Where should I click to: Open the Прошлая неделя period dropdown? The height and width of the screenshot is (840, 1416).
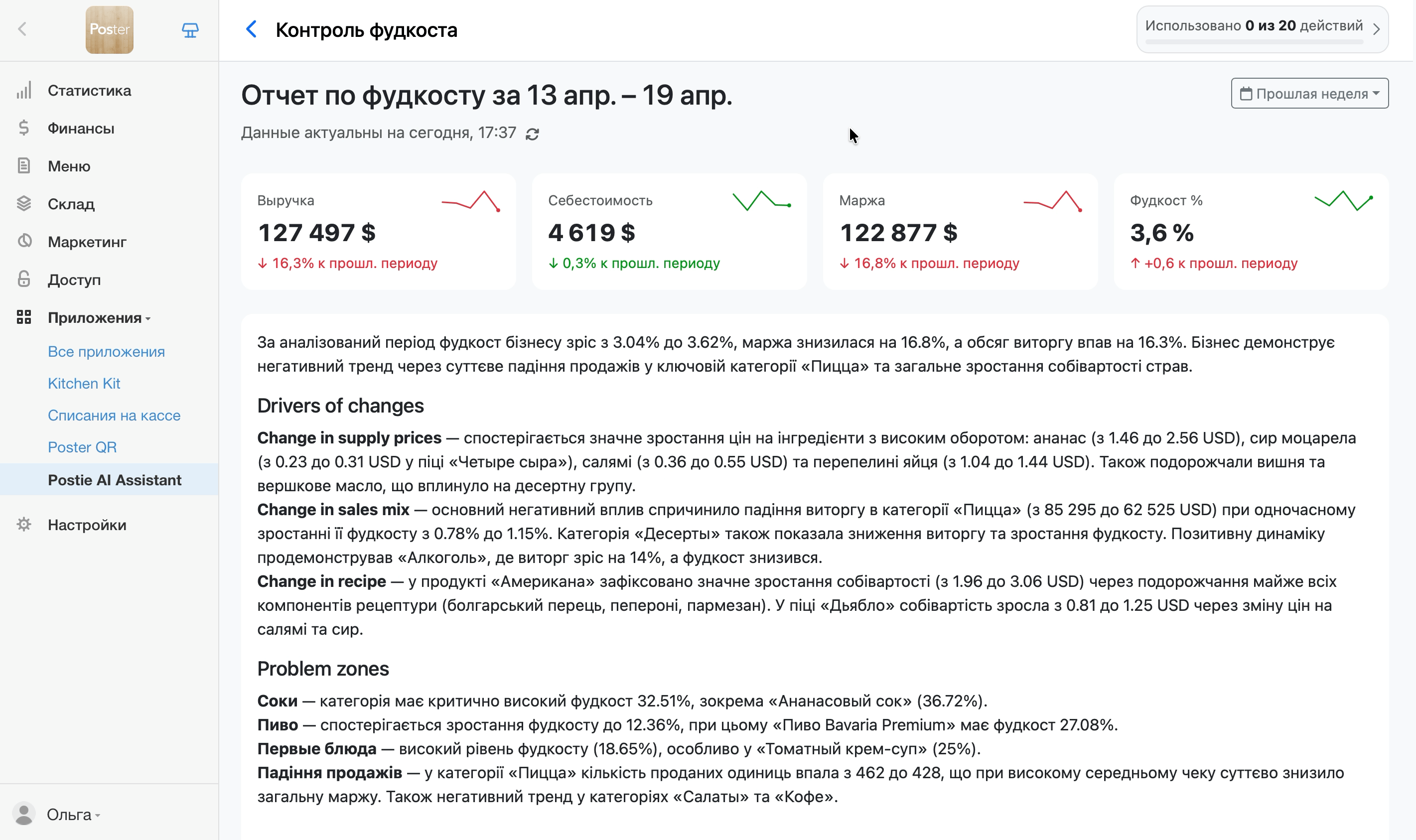point(1309,93)
